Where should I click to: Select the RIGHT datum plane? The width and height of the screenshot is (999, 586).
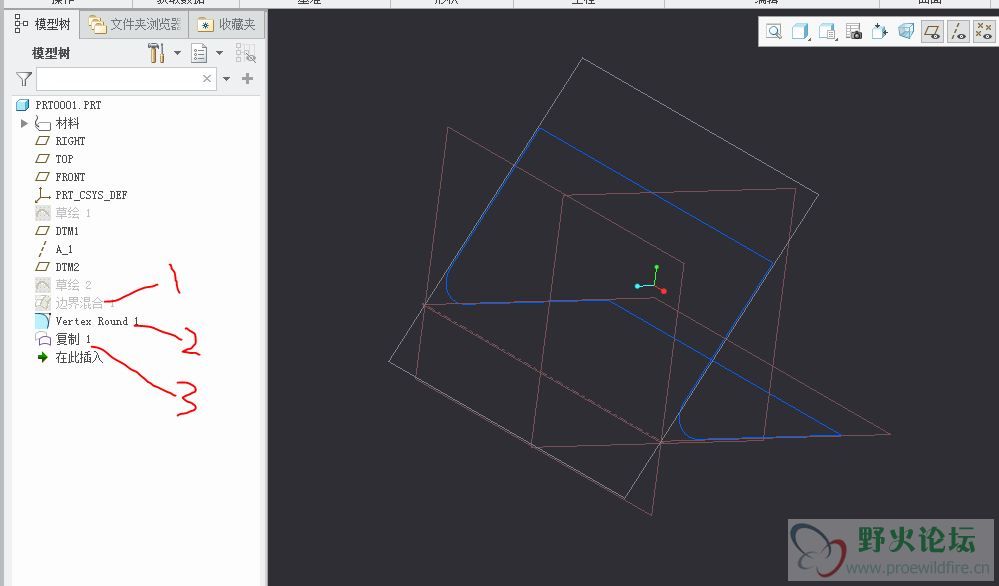point(70,141)
